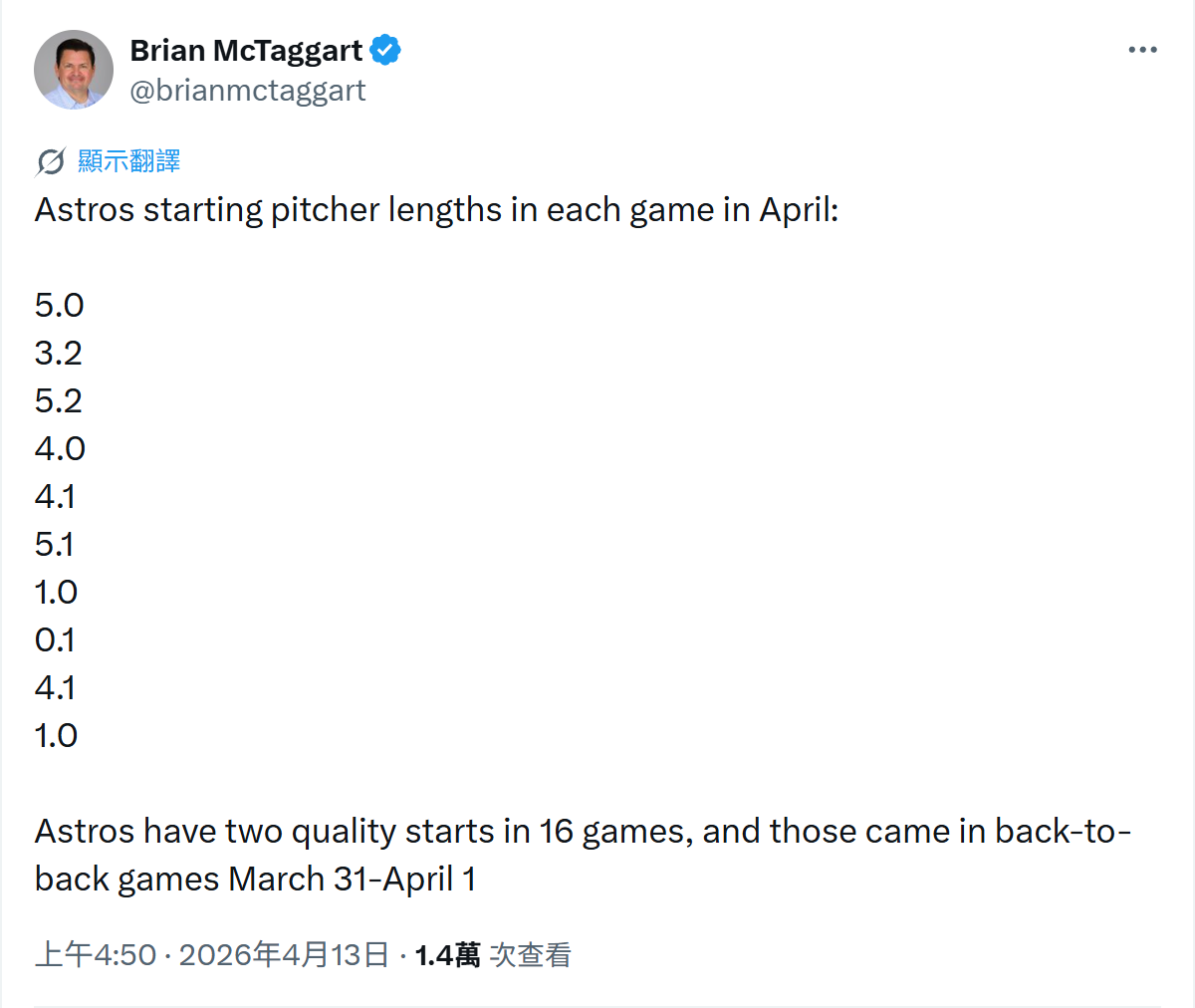Visit the @brianmctaggart handle link
This screenshot has height=1008, width=1195.
tap(248, 91)
